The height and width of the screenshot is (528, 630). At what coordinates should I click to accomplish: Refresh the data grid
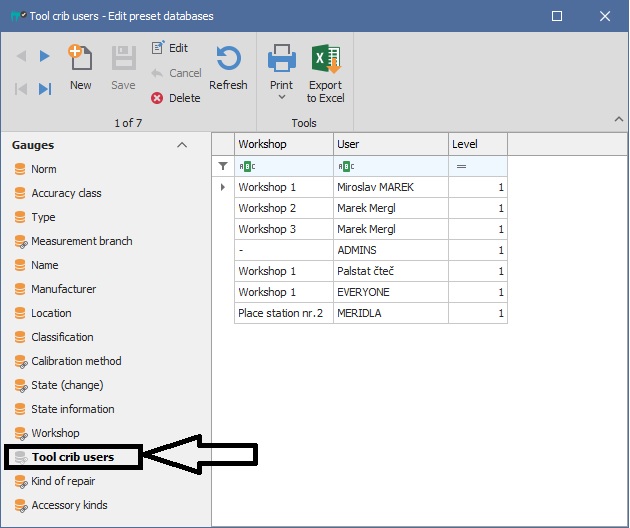[x=228, y=67]
